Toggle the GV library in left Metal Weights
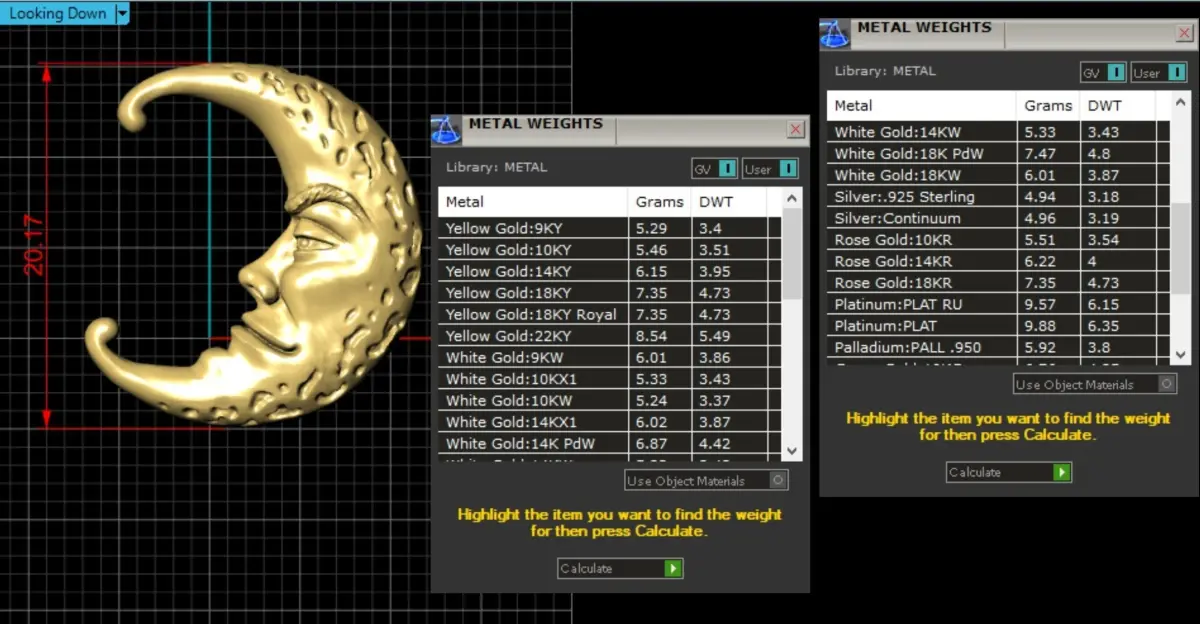The image size is (1200, 624). [x=714, y=169]
